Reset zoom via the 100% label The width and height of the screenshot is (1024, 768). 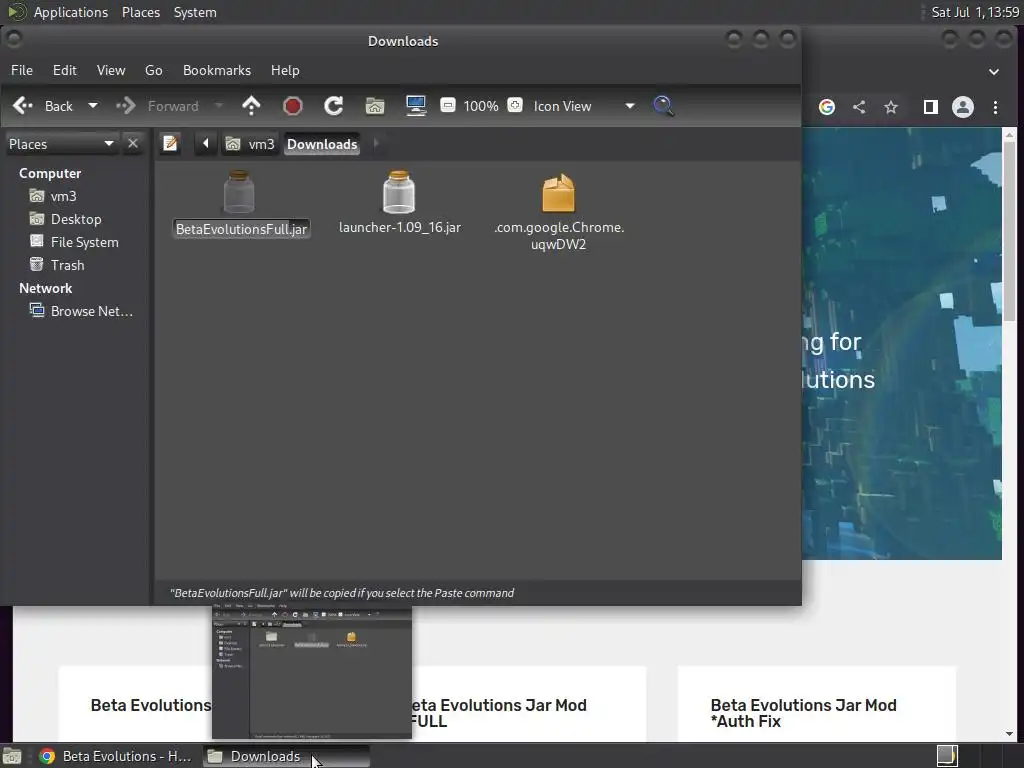pos(481,106)
